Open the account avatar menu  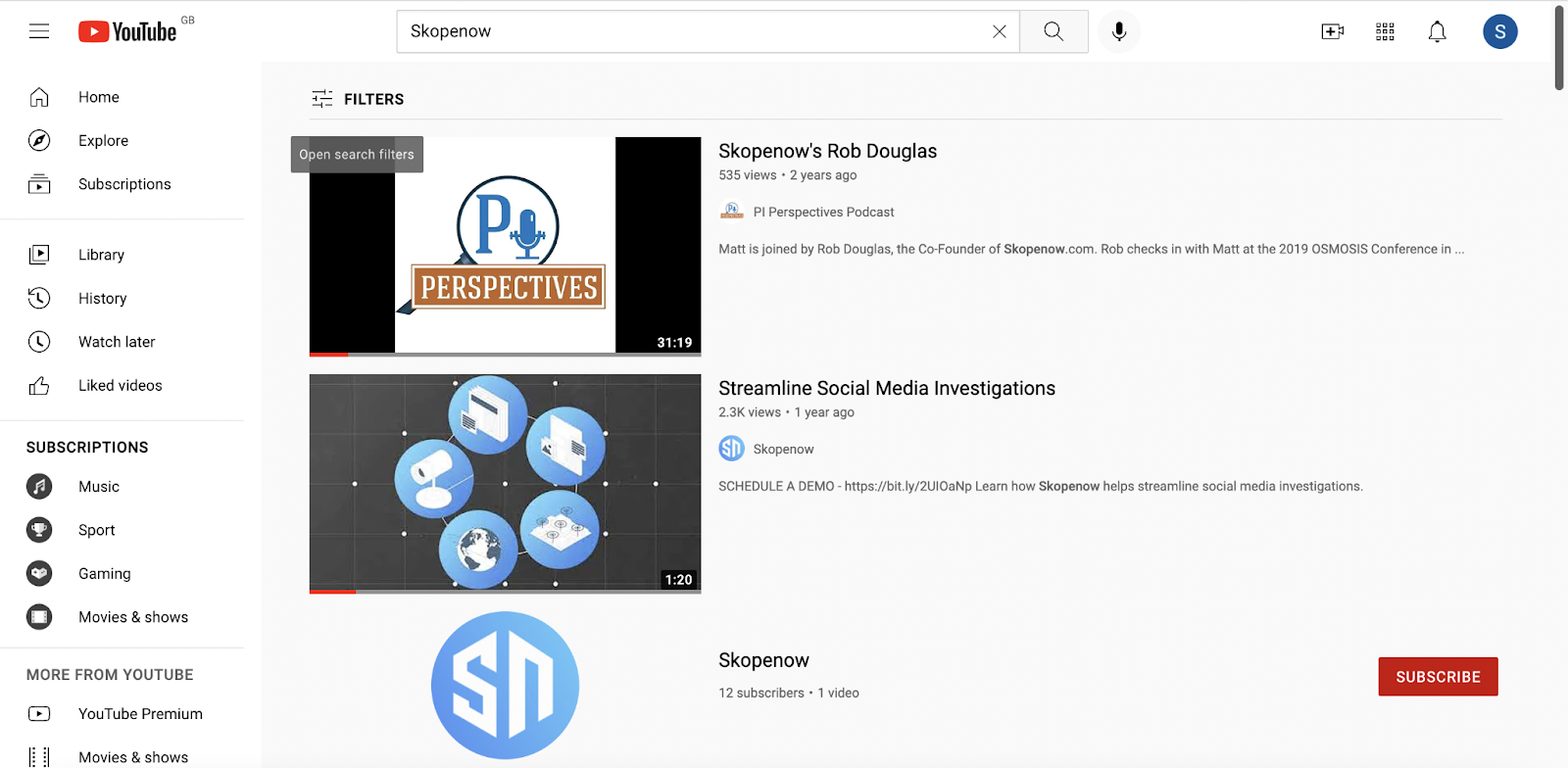coord(1499,31)
